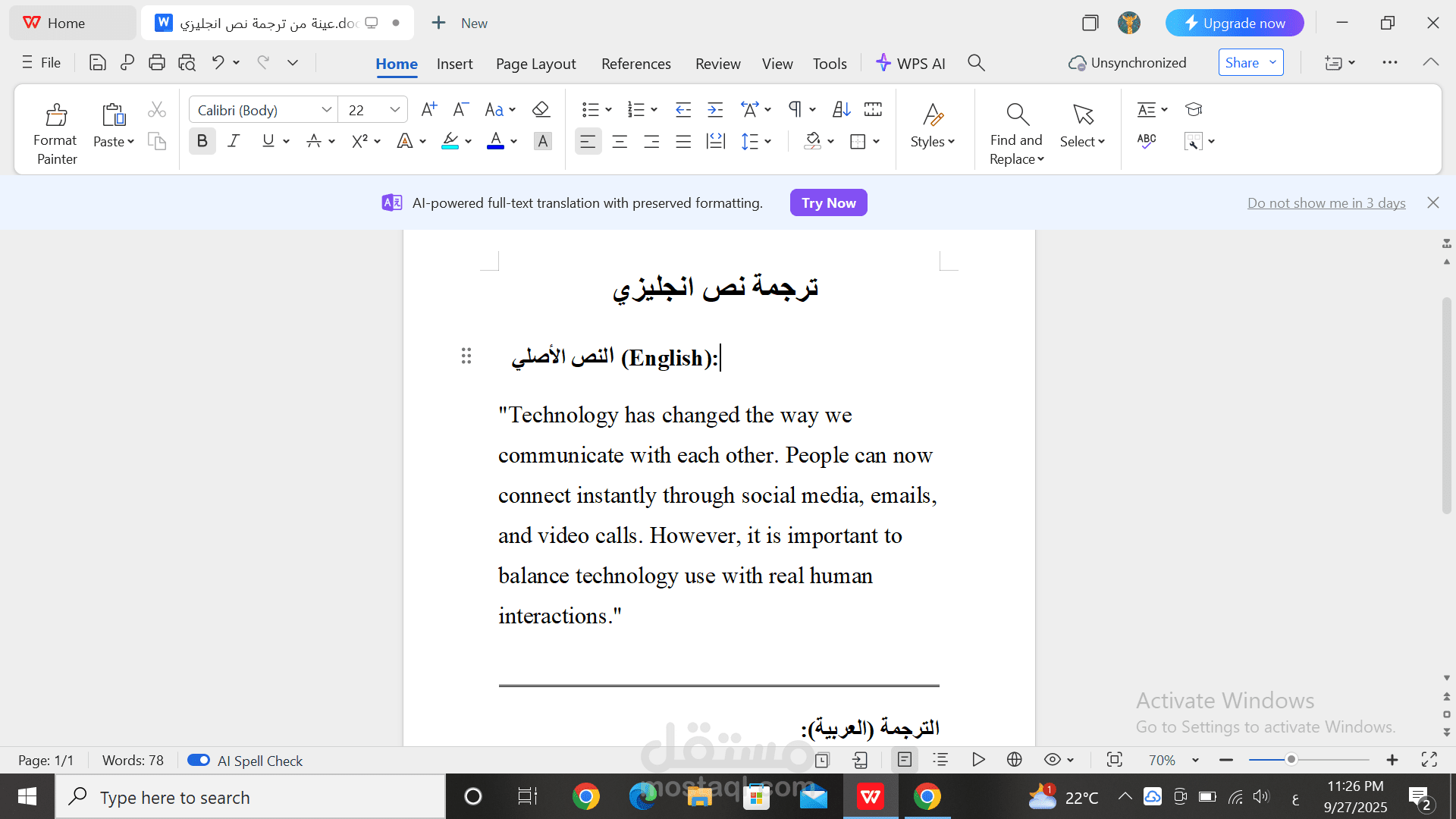Click the Try Now translation button

point(828,203)
